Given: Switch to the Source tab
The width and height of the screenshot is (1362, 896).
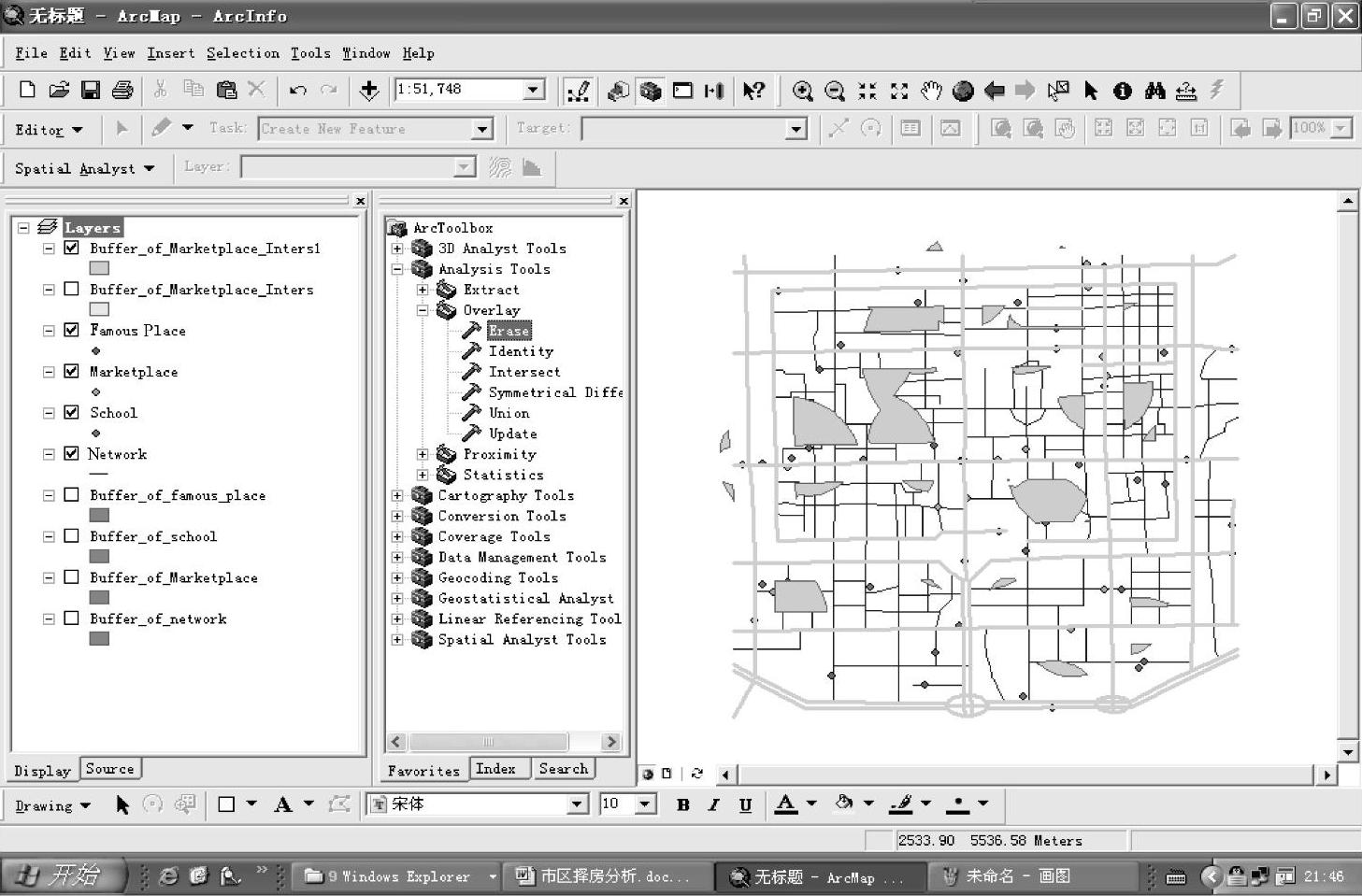Looking at the screenshot, I should click(x=109, y=769).
